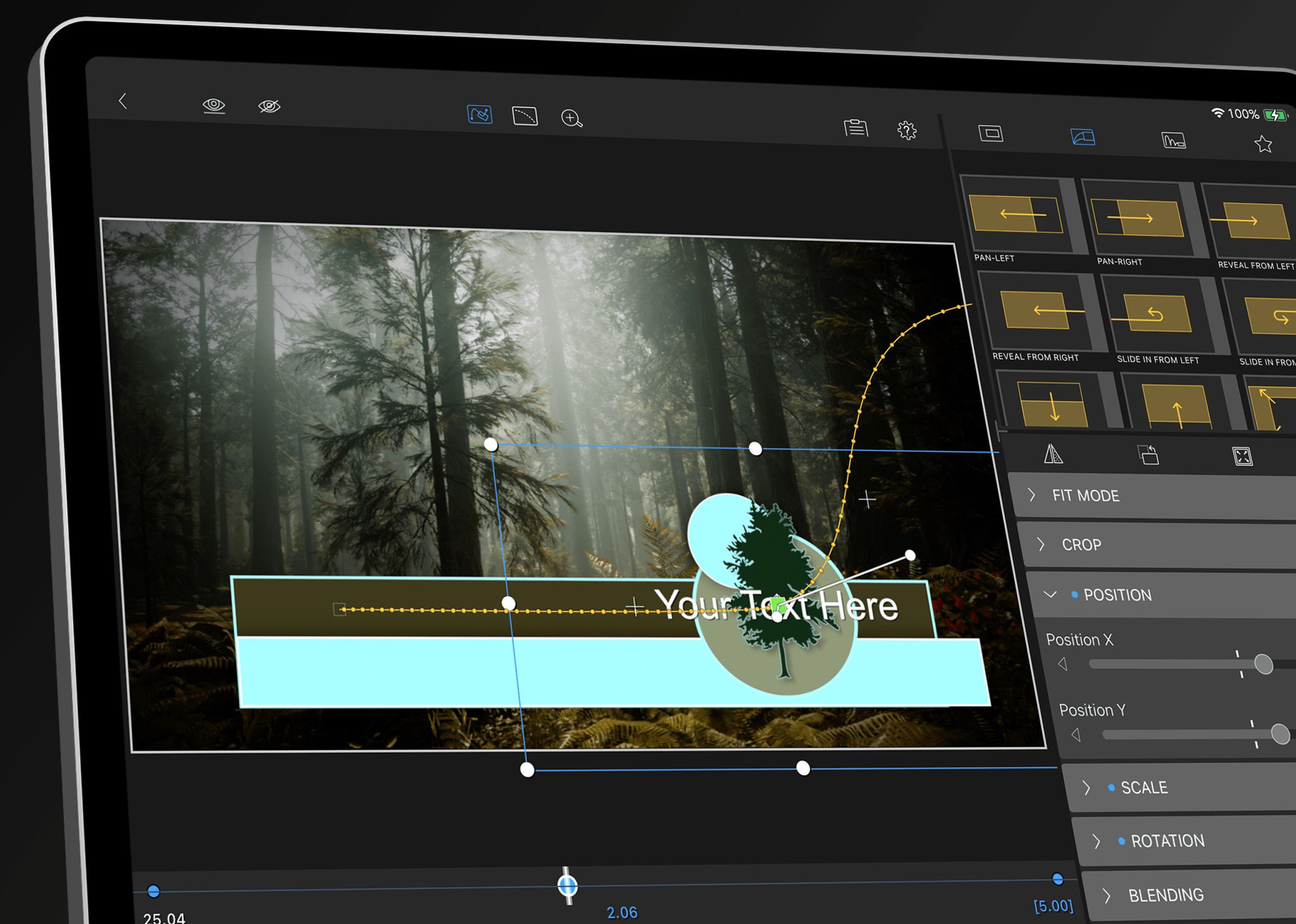1296x924 pixels.
Task: Click the fit to frame arrows icon
Action: coord(1242,456)
